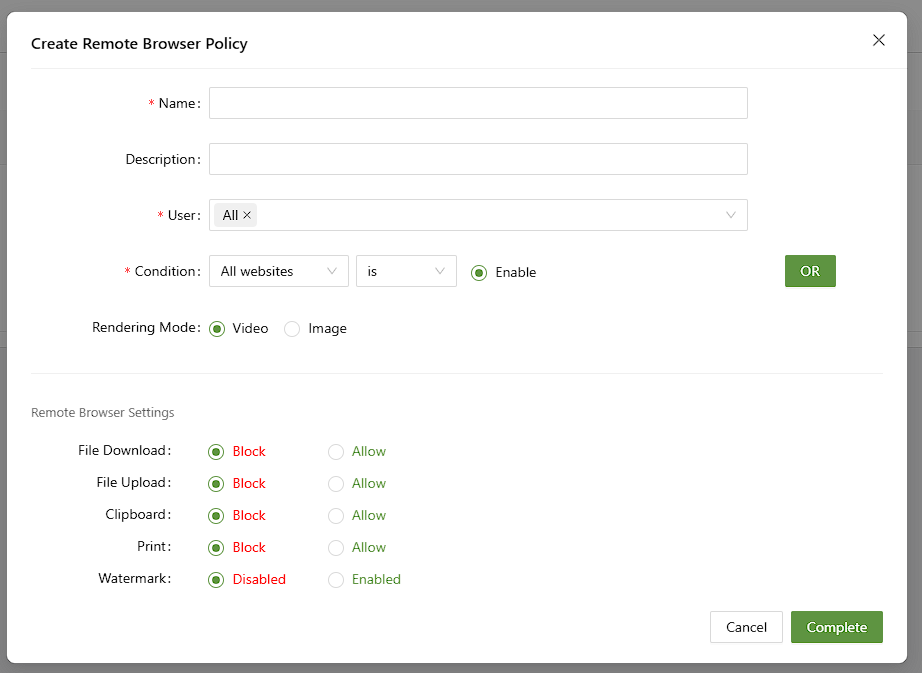Image resolution: width=922 pixels, height=673 pixels.
Task: Set Clipboard to Allow
Action: click(336, 515)
